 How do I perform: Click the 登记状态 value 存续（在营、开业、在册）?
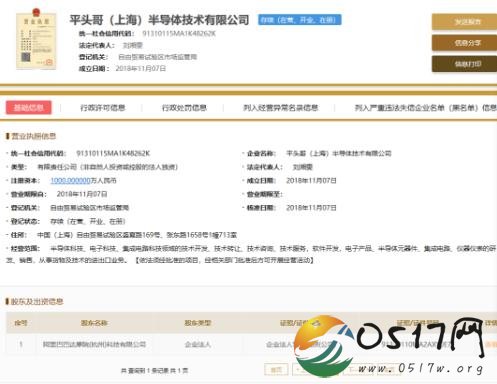click(x=88, y=221)
